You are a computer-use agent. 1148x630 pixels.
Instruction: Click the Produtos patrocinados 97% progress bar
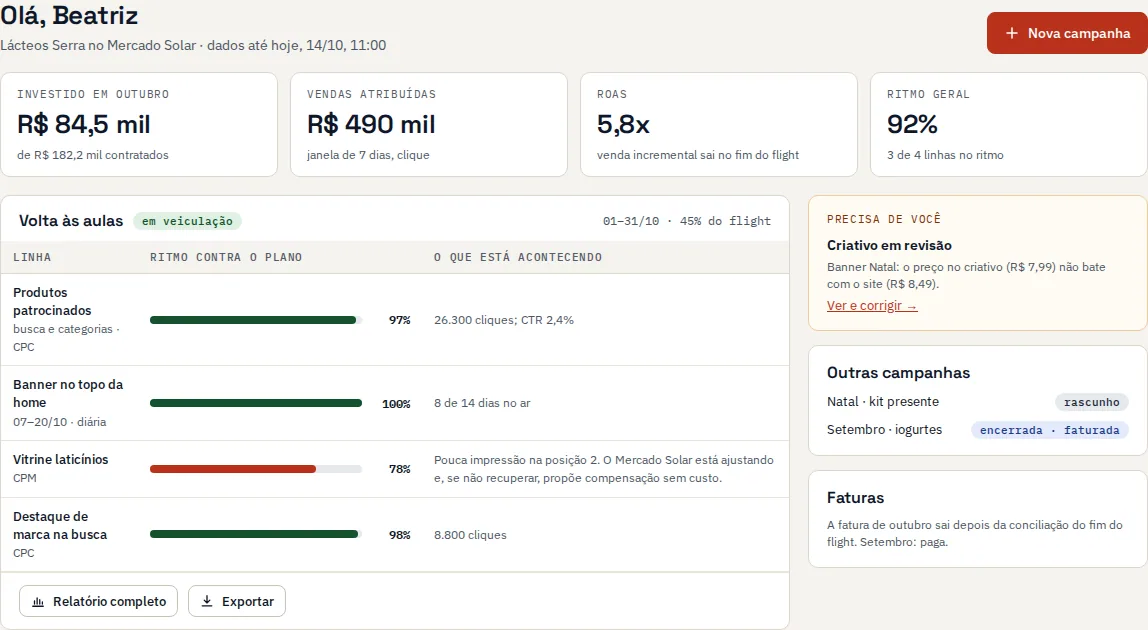pyautogui.click(x=256, y=320)
